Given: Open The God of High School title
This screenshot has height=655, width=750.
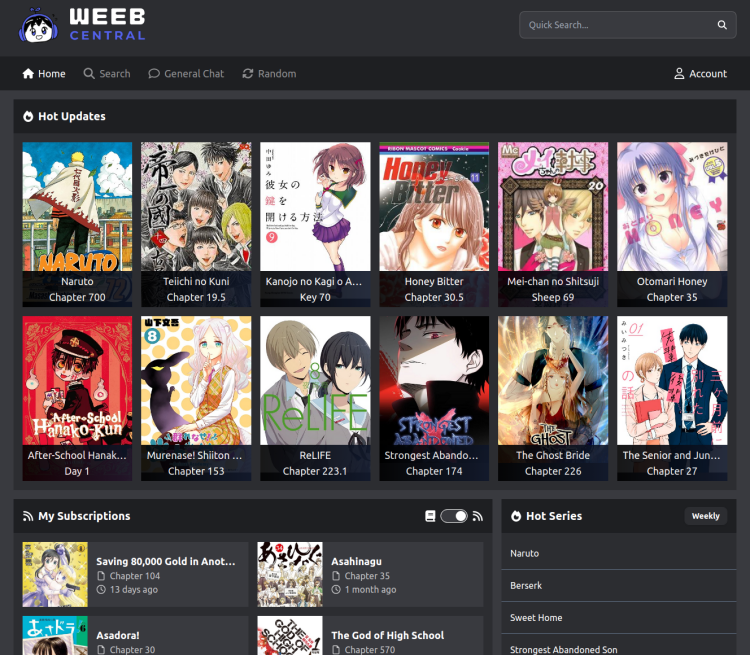Looking at the screenshot, I should click(x=387, y=635).
